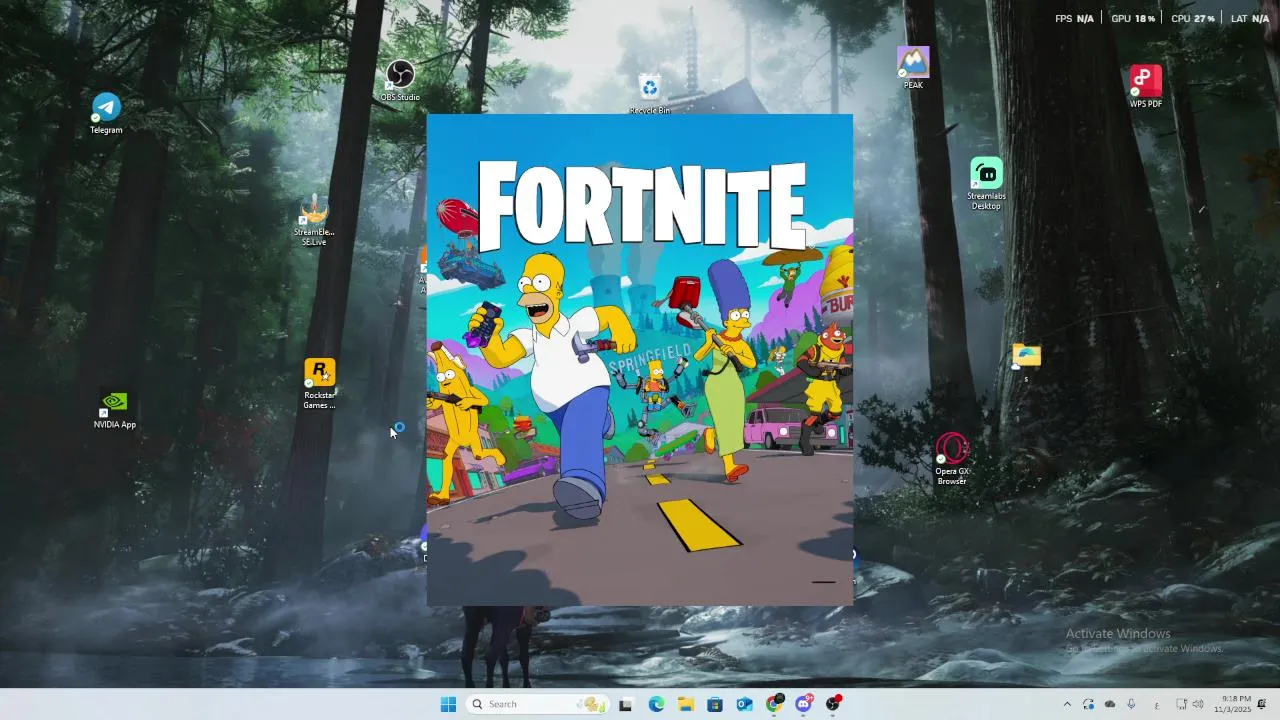Viewport: 1280px width, 720px height.
Task: Open Task View on the taskbar
Action: pyautogui.click(x=626, y=704)
